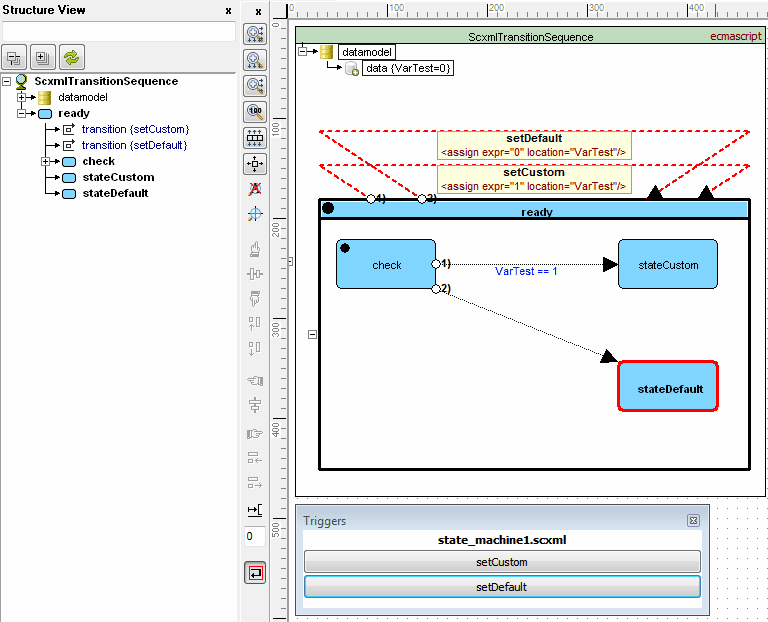This screenshot has width=768, height=622.
Task: Click the grid alignment toolbar icon
Action: click(x=255, y=138)
